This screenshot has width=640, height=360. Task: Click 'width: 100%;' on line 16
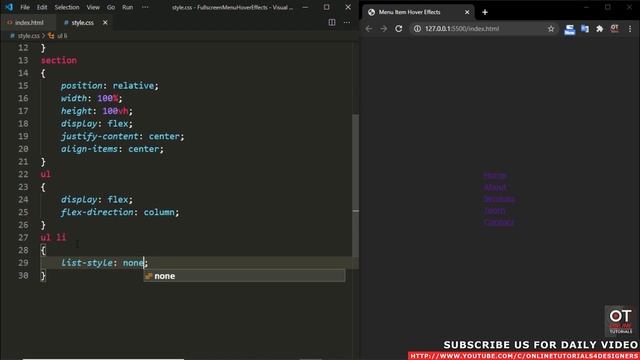pos(91,98)
